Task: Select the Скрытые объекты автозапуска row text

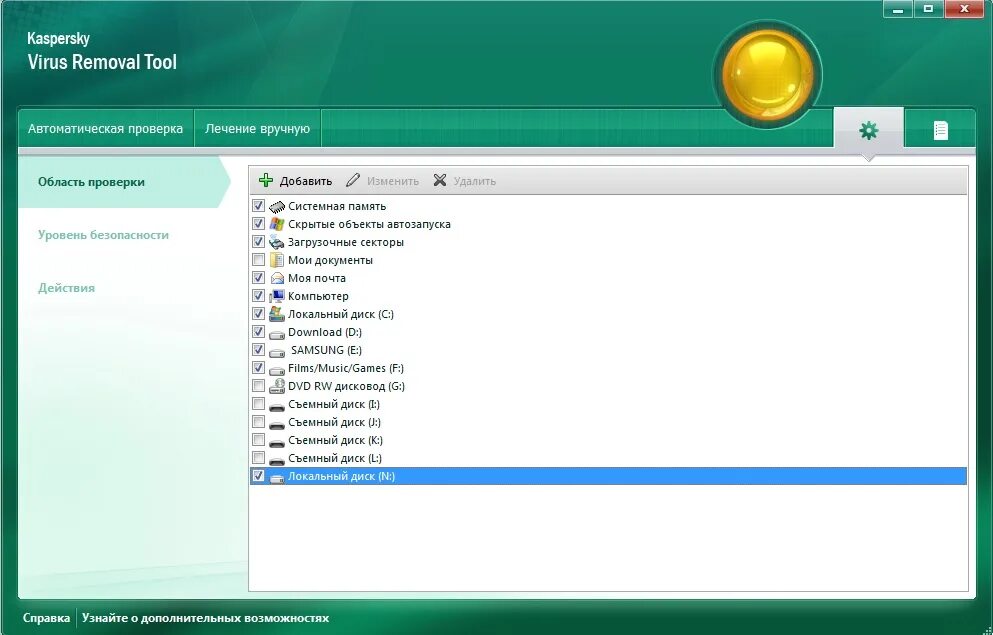Action: click(x=369, y=224)
